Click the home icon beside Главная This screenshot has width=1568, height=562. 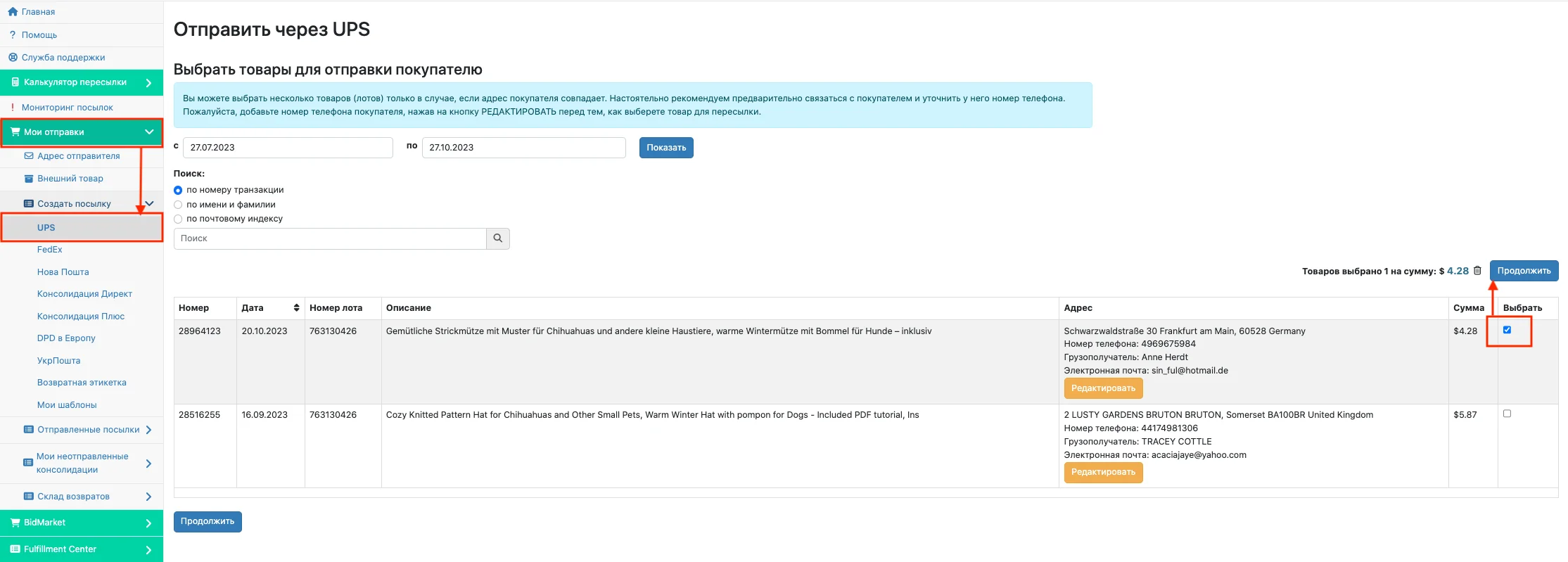tap(13, 12)
